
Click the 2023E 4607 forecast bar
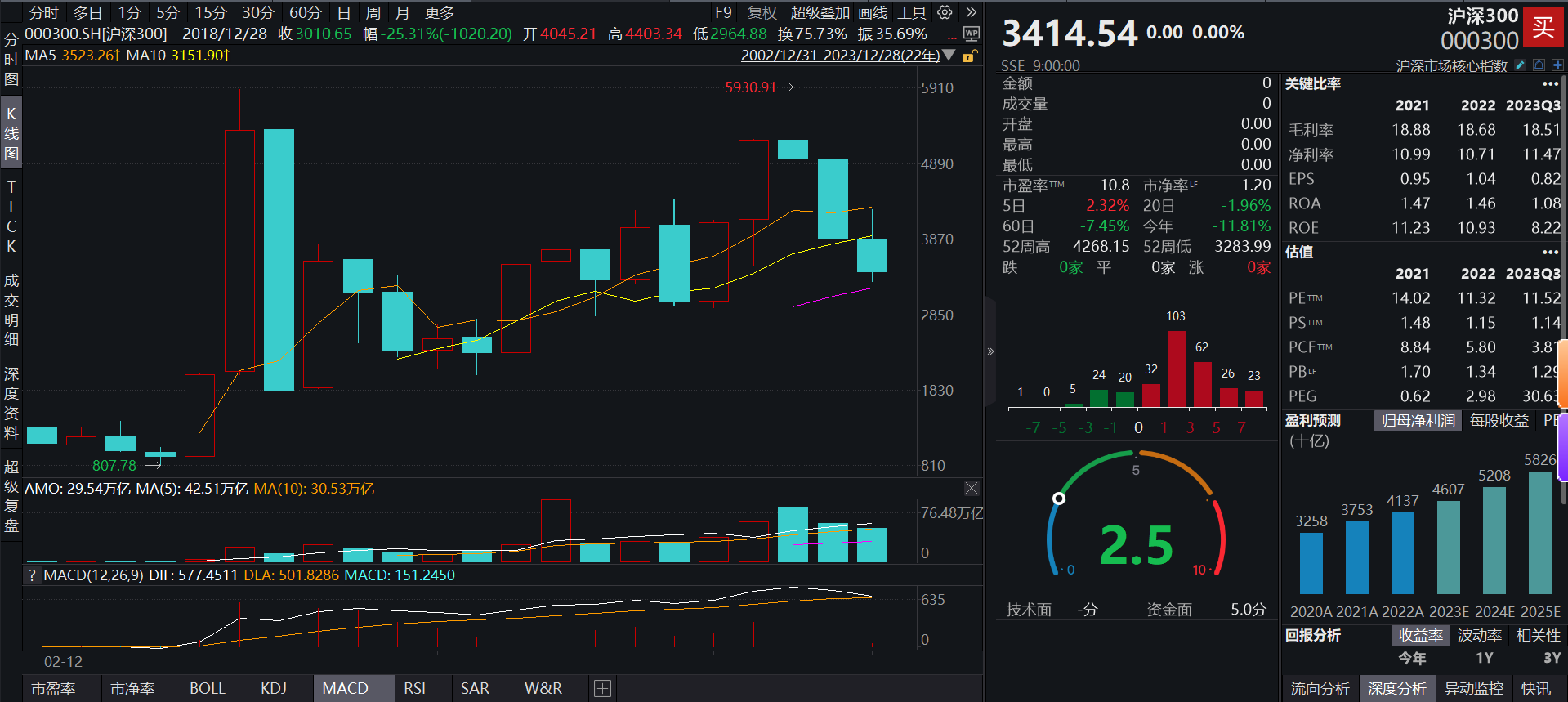[1449, 548]
